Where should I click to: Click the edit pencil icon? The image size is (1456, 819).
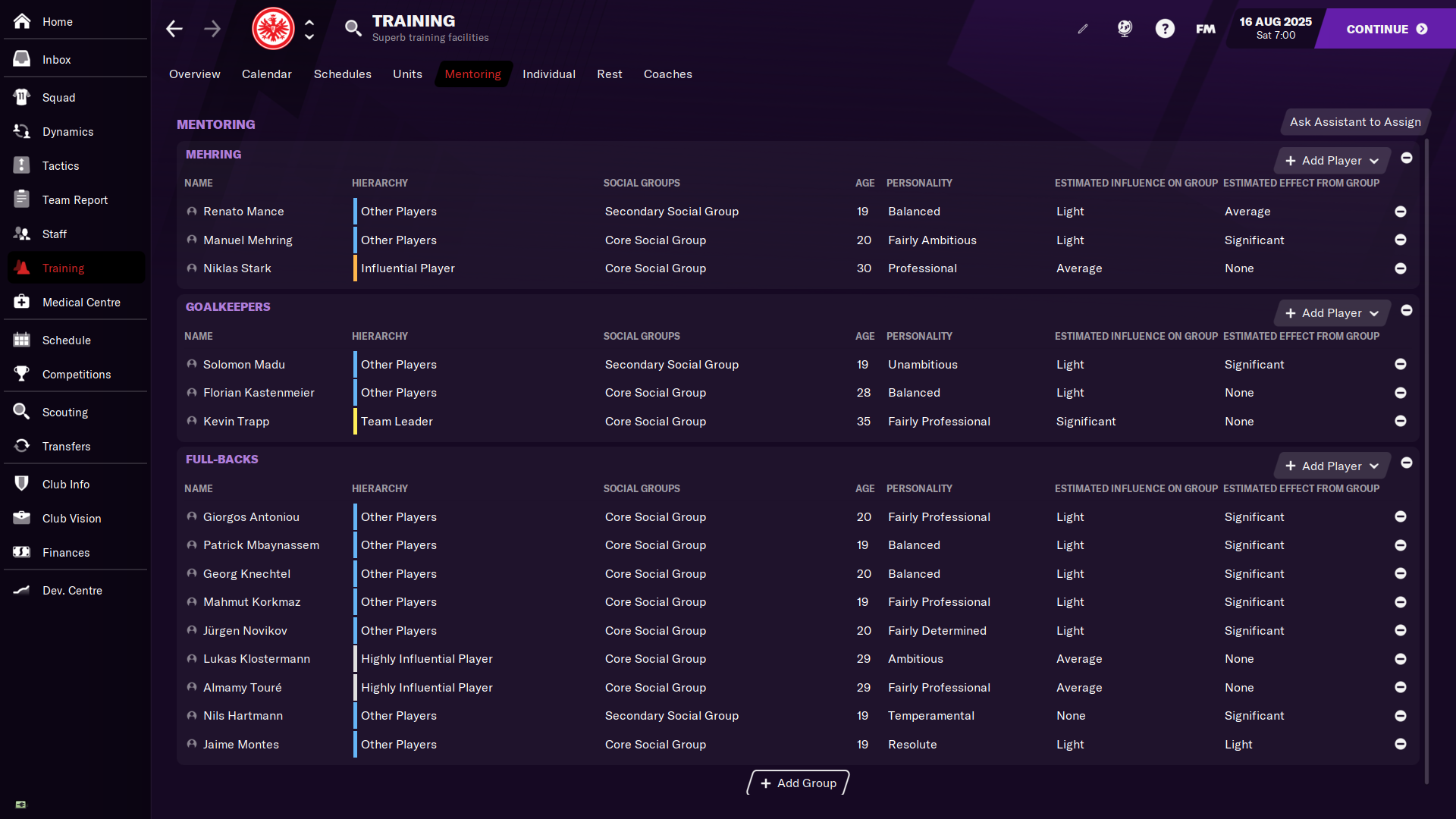coord(1083,29)
